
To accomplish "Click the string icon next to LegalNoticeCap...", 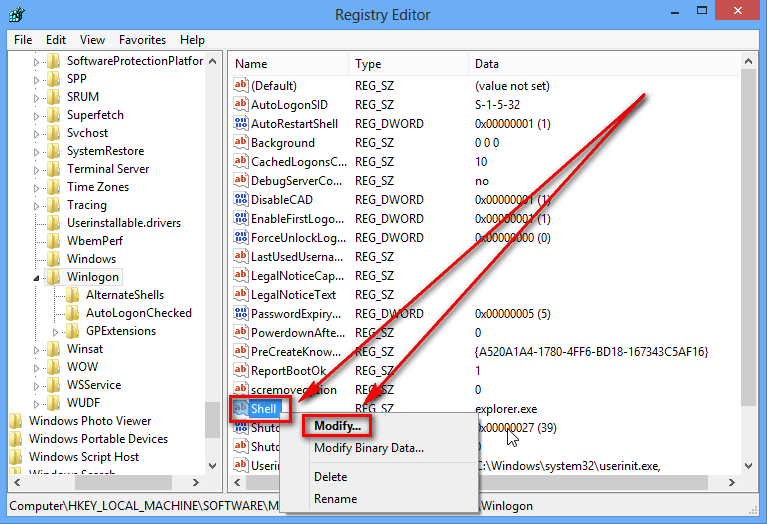I will 240,275.
